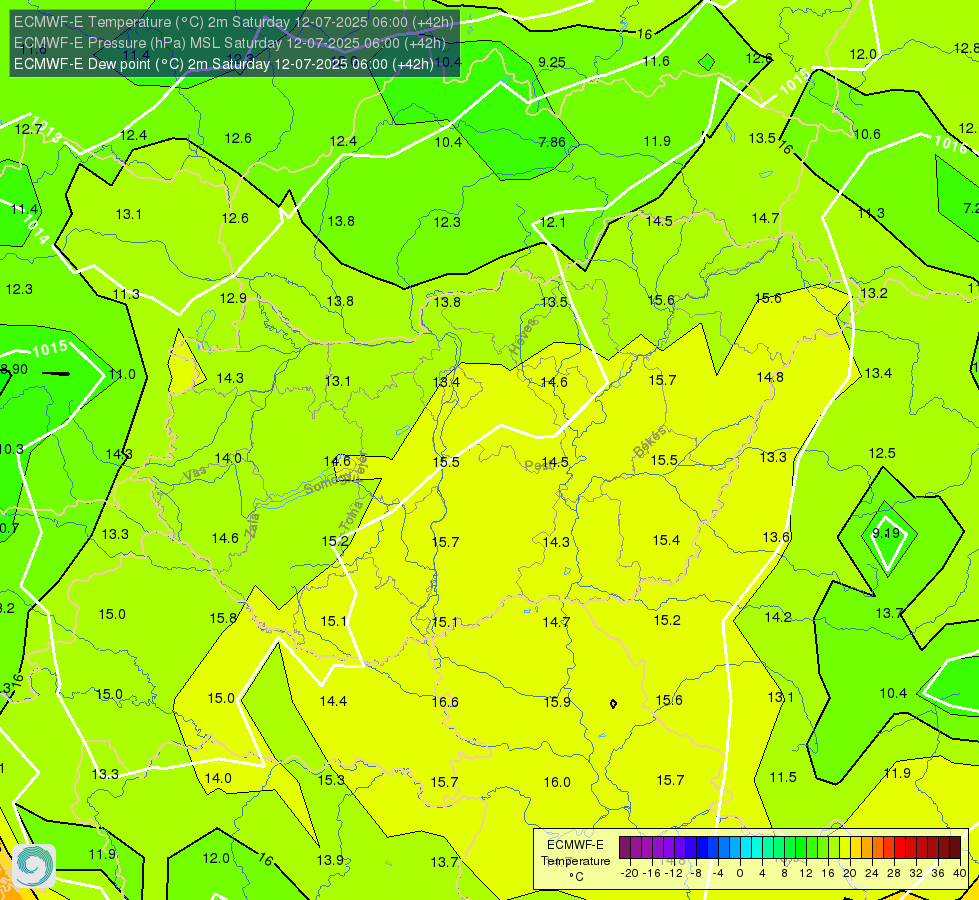Click the 15.9 temperature value
The width and height of the screenshot is (979, 900).
pyautogui.click(x=557, y=702)
